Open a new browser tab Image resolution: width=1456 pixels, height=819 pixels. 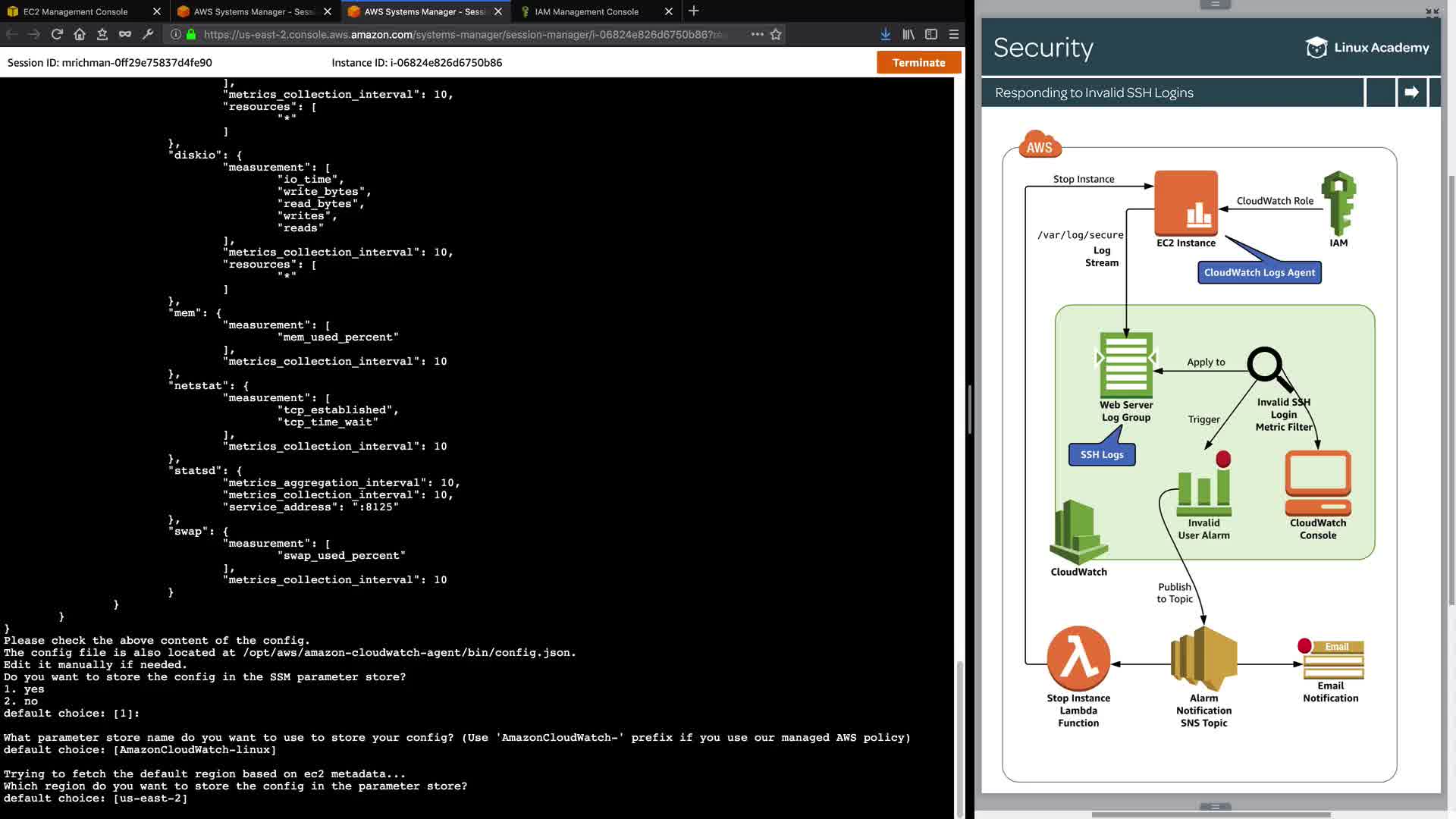(693, 11)
